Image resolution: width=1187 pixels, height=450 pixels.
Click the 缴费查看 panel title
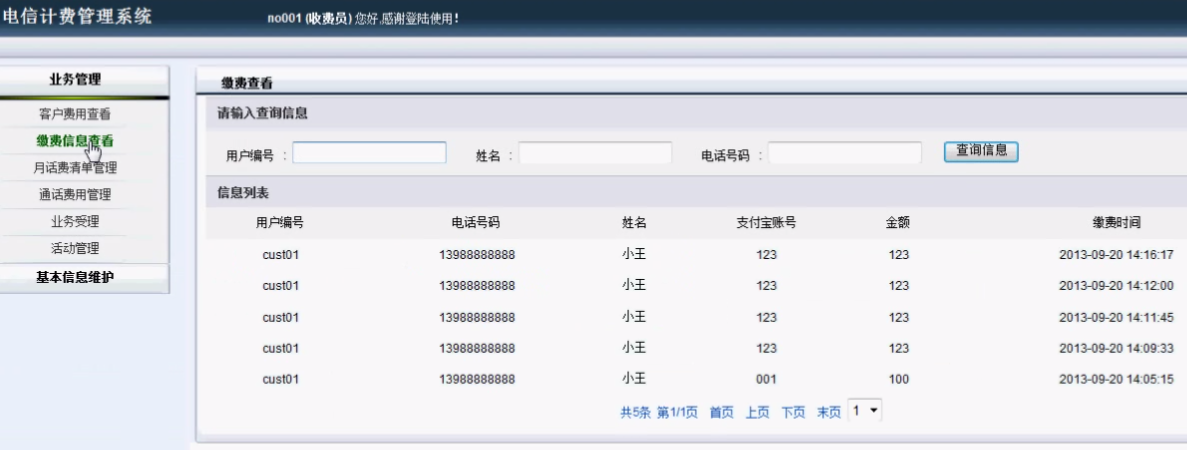tap(248, 83)
